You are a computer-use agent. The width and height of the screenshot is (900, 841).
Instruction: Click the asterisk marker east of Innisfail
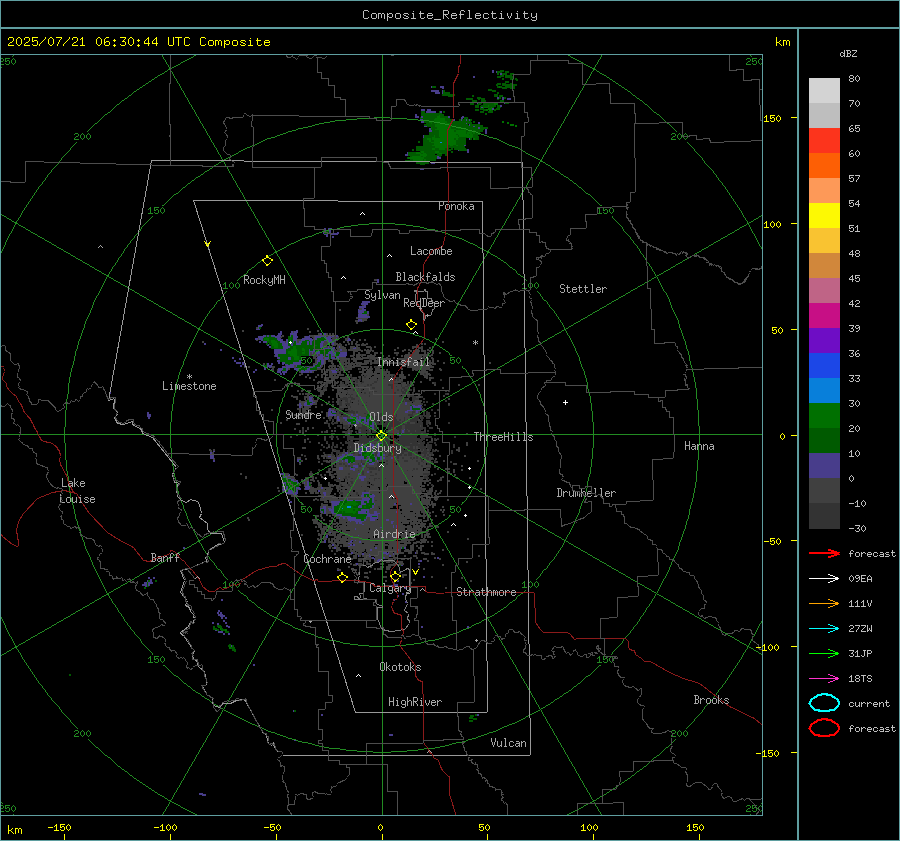[x=475, y=343]
